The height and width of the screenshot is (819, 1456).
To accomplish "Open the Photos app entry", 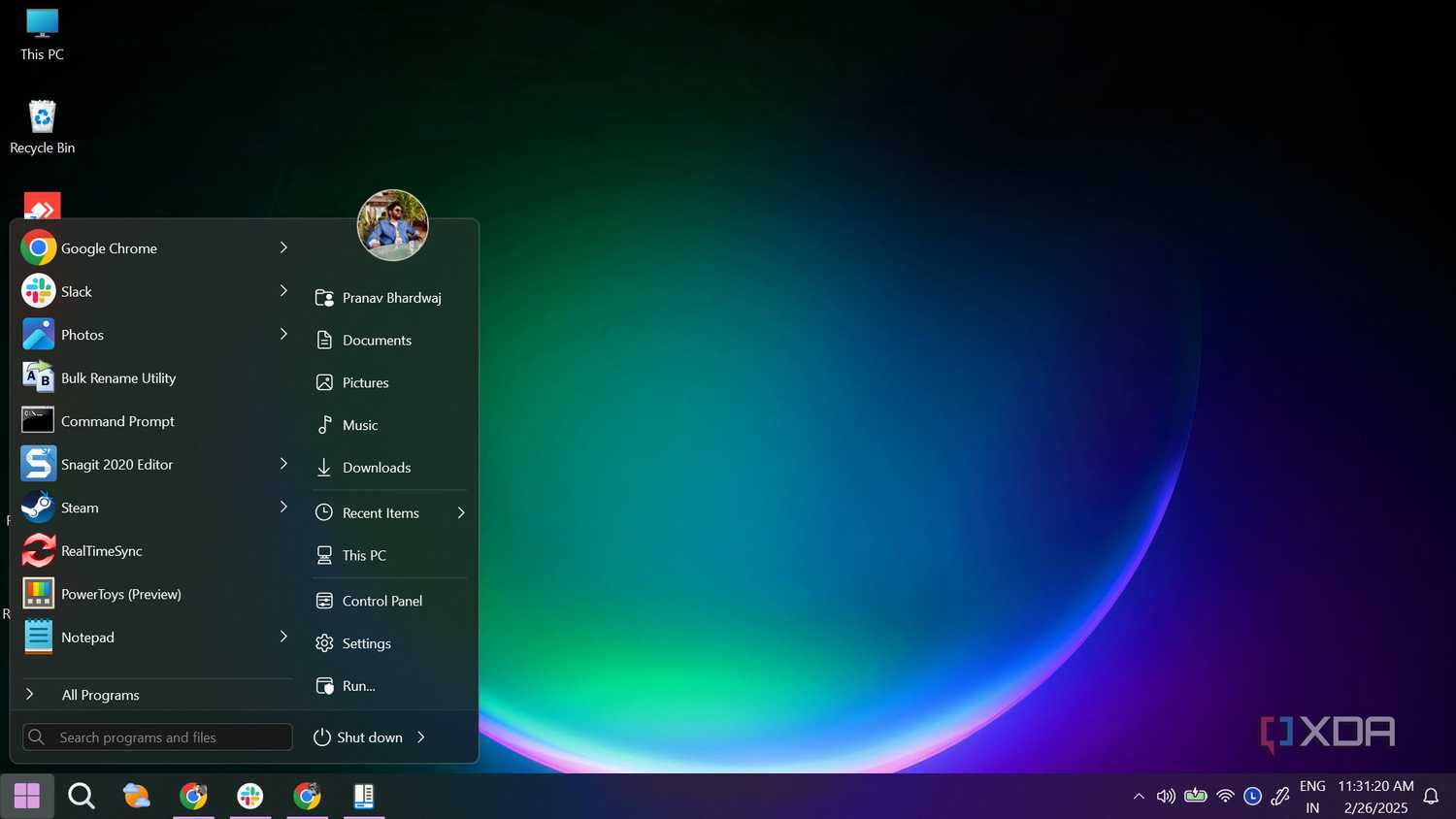I will click(x=155, y=335).
